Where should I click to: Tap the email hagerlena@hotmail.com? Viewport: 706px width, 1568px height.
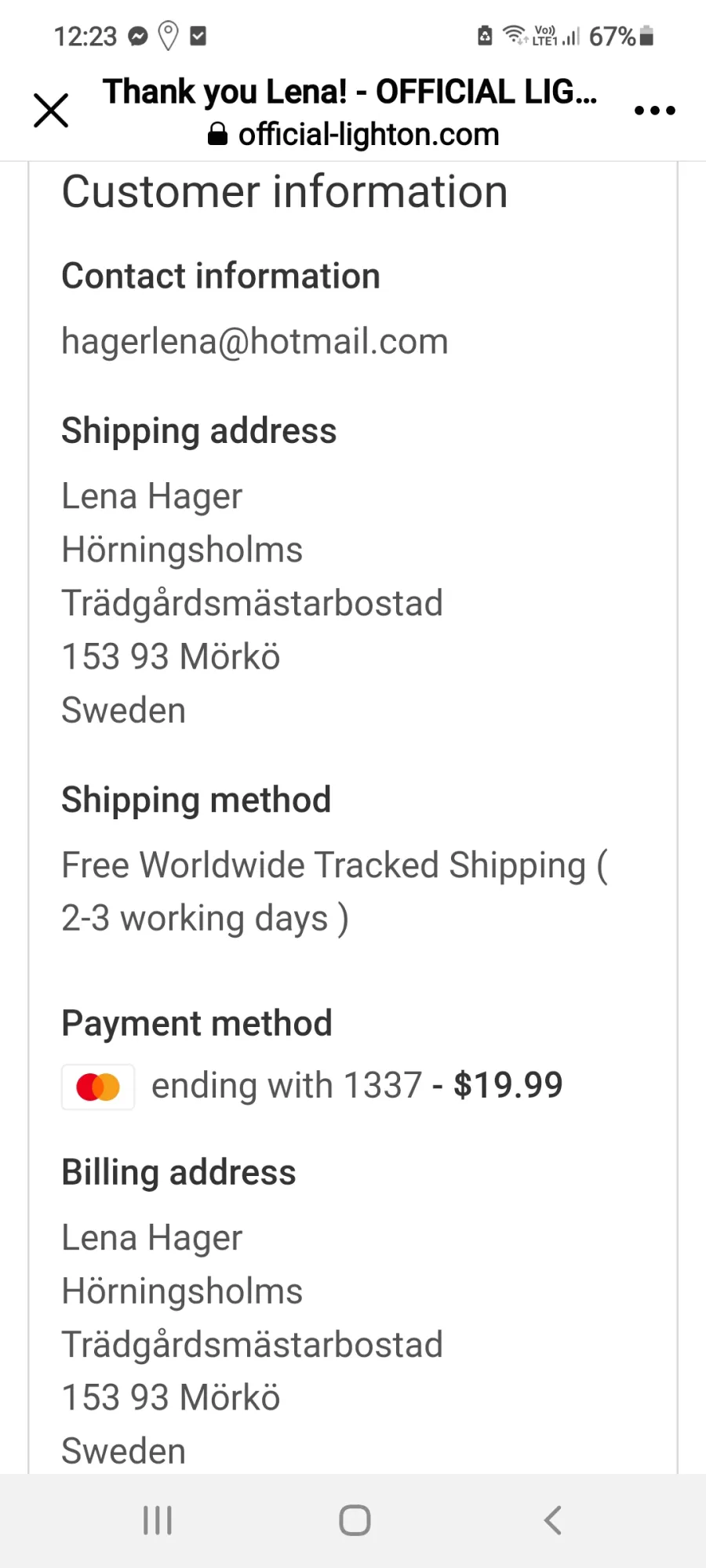point(255,342)
